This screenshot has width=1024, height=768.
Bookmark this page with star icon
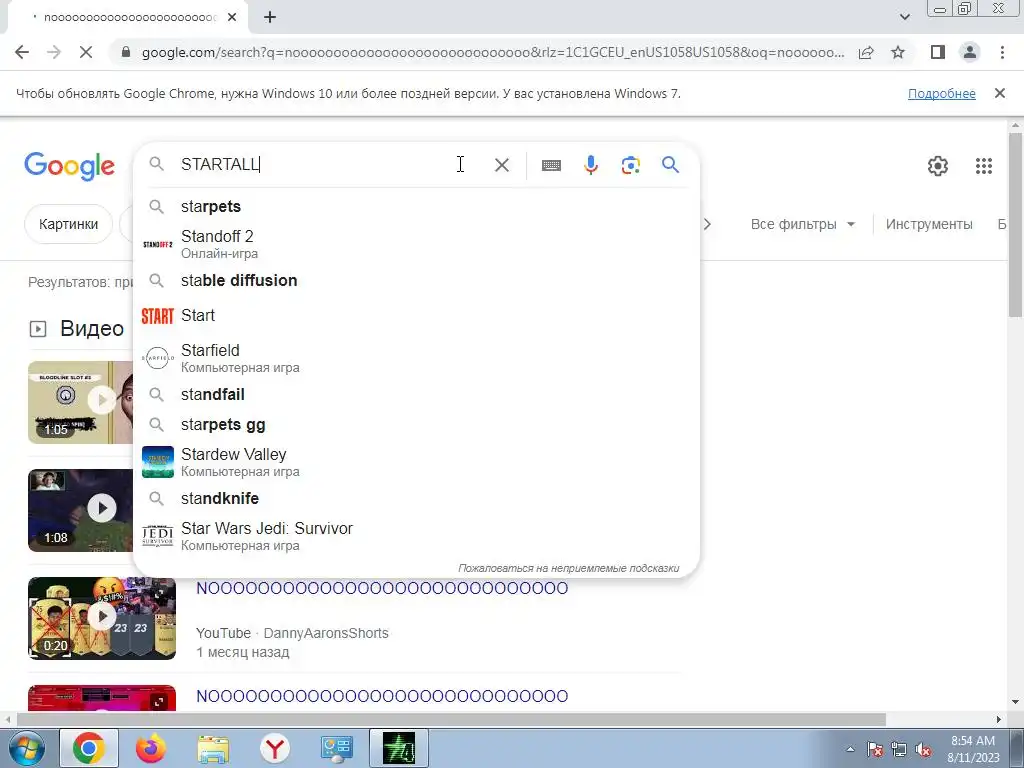click(898, 52)
